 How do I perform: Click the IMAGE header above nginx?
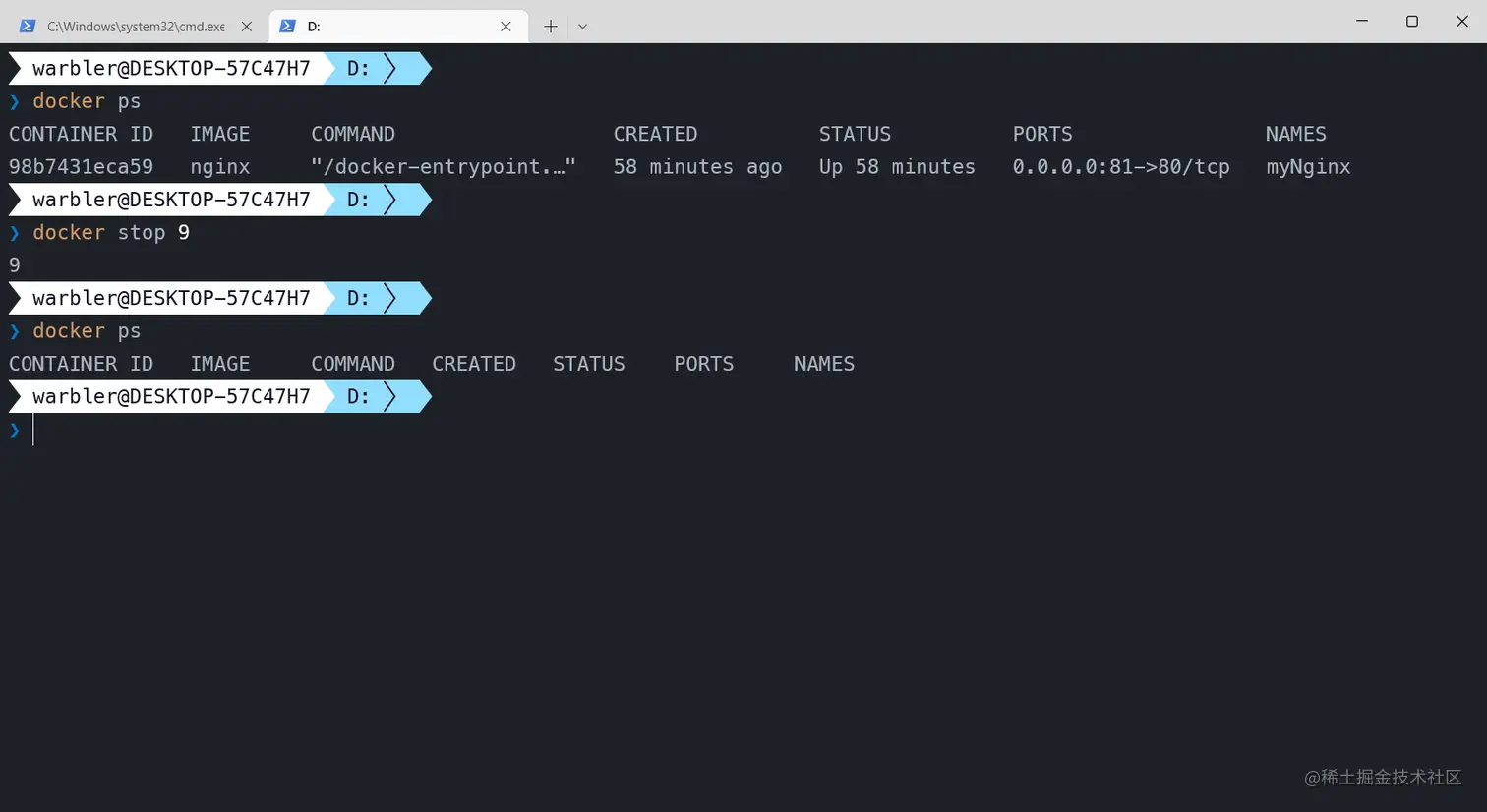click(x=220, y=134)
